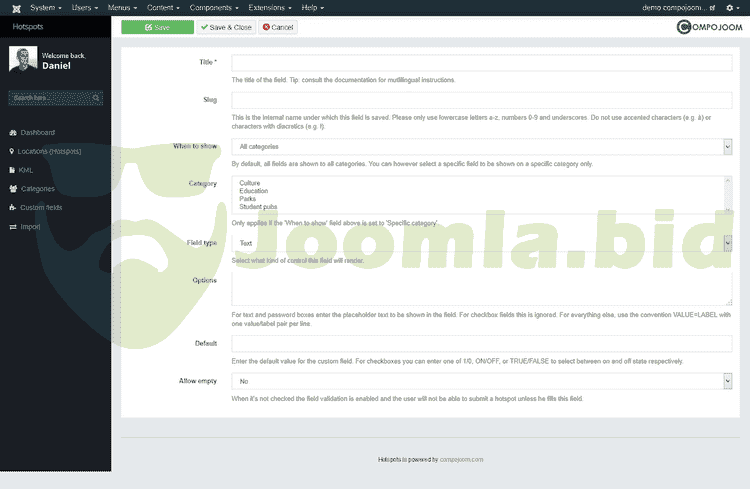Image resolution: width=750 pixels, height=489 pixels.
Task: Expand the 'When to show' dropdown
Action: point(482,147)
